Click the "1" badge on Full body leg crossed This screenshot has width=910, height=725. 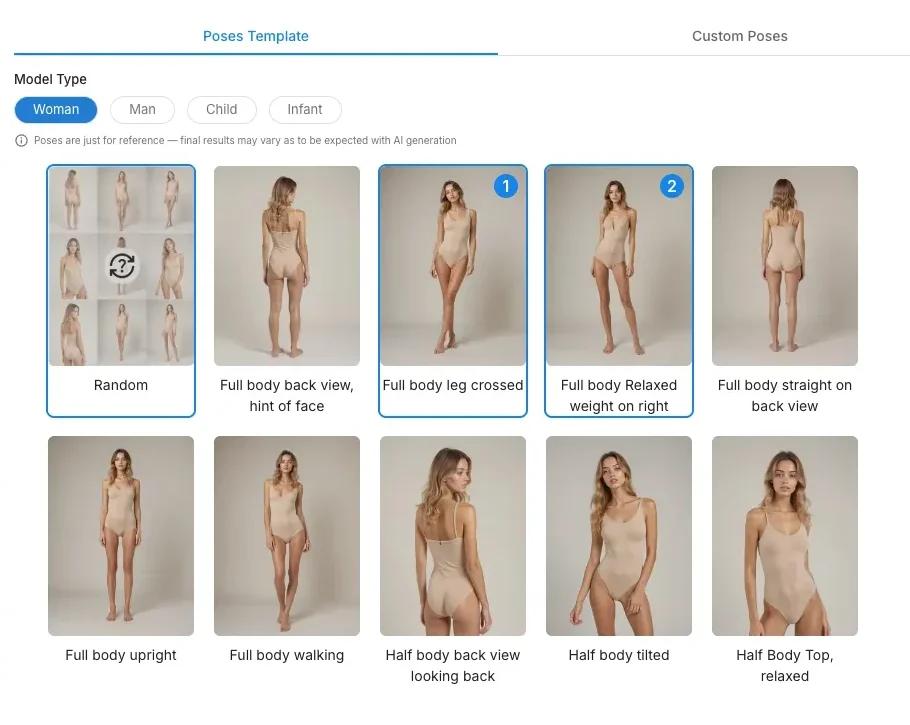[x=506, y=186]
